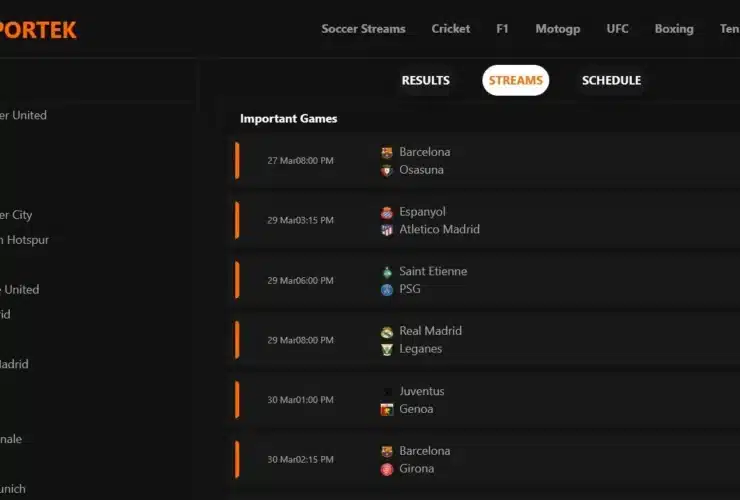740x500 pixels.
Task: Click the Genoa club crest
Action: [387, 409]
